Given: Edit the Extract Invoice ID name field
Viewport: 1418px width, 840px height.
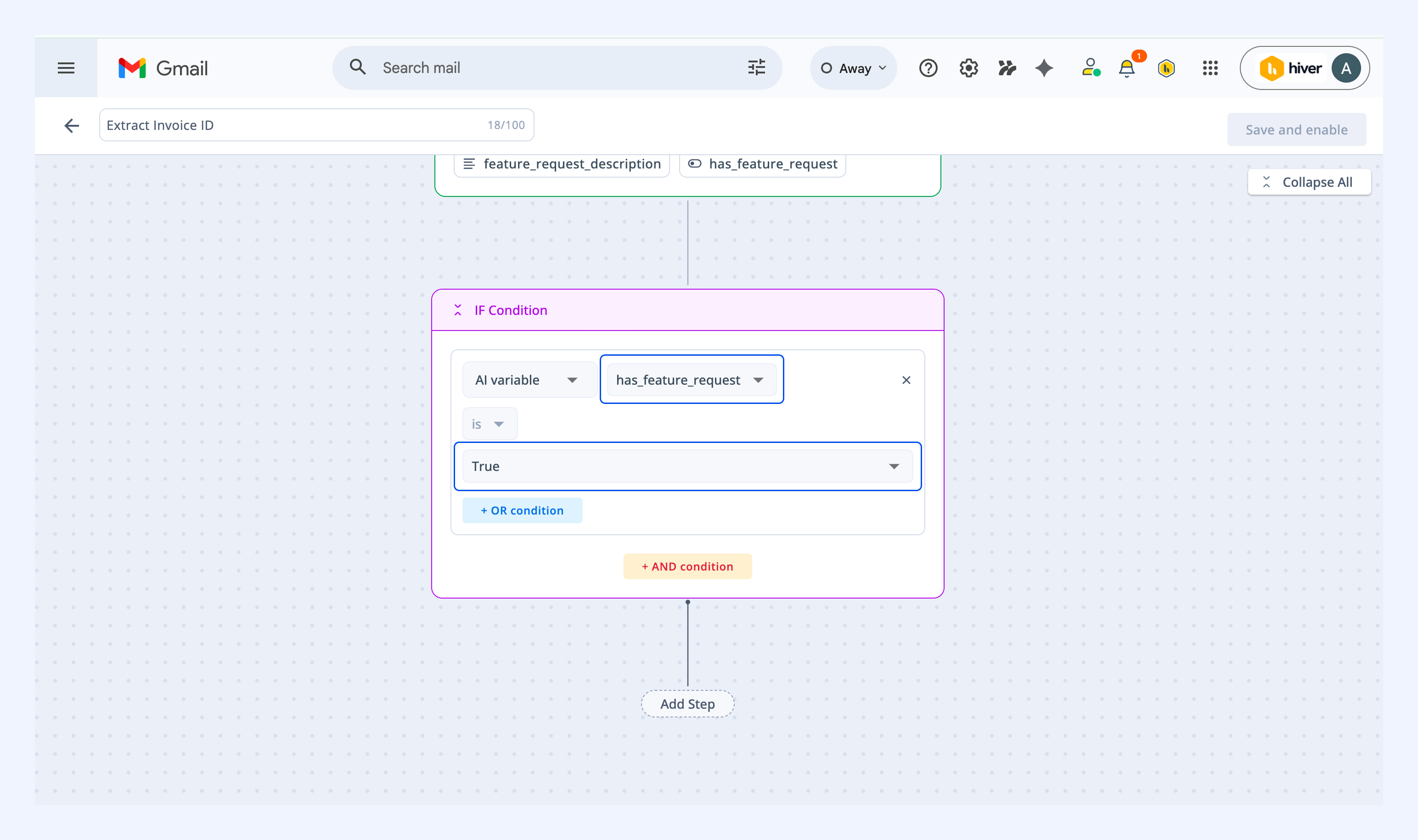Looking at the screenshot, I should click(316, 125).
